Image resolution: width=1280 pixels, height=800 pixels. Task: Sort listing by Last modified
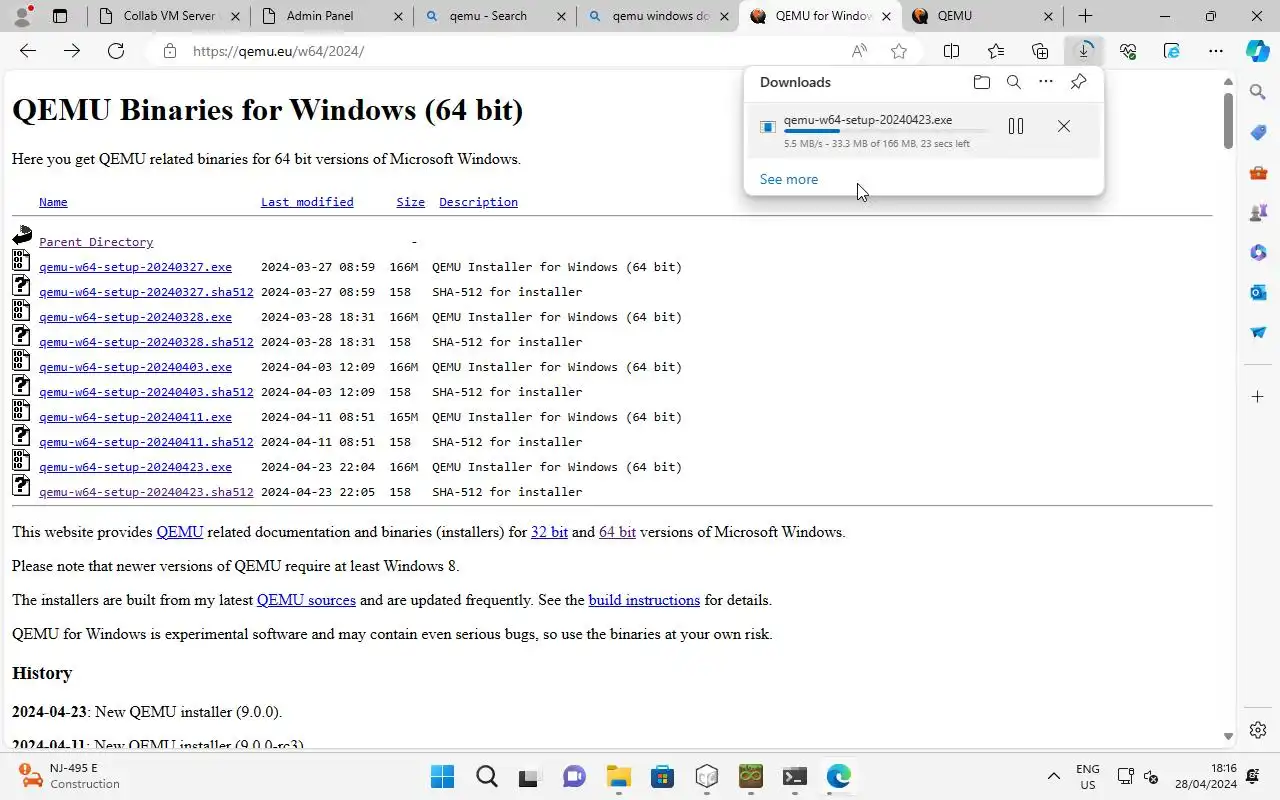307,202
